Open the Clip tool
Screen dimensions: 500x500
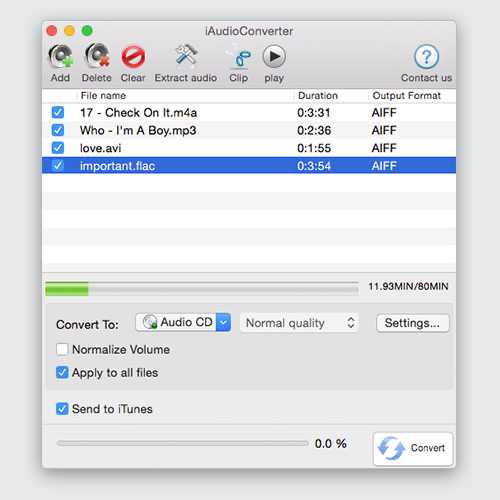point(239,57)
